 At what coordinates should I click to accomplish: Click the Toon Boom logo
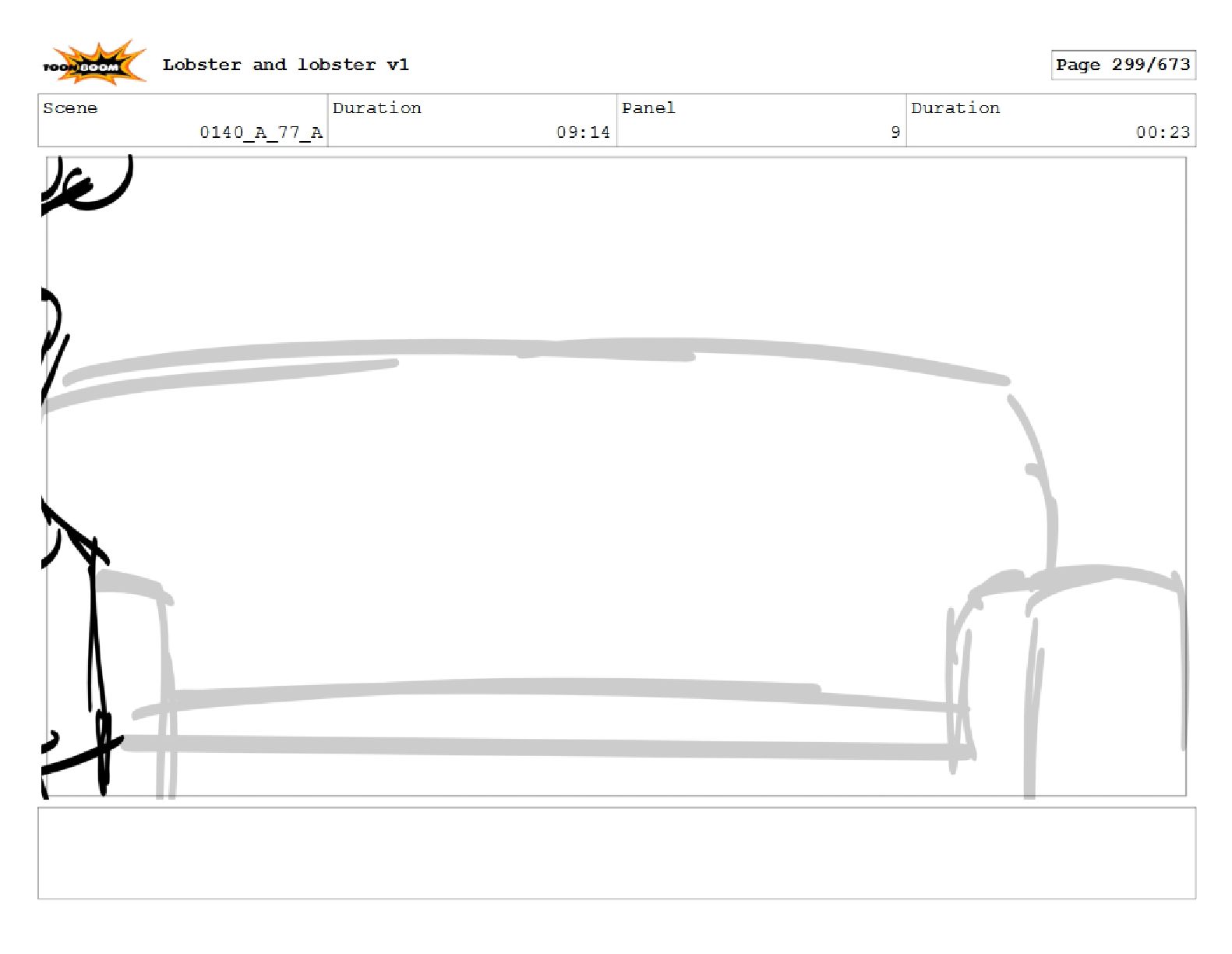tap(94, 63)
